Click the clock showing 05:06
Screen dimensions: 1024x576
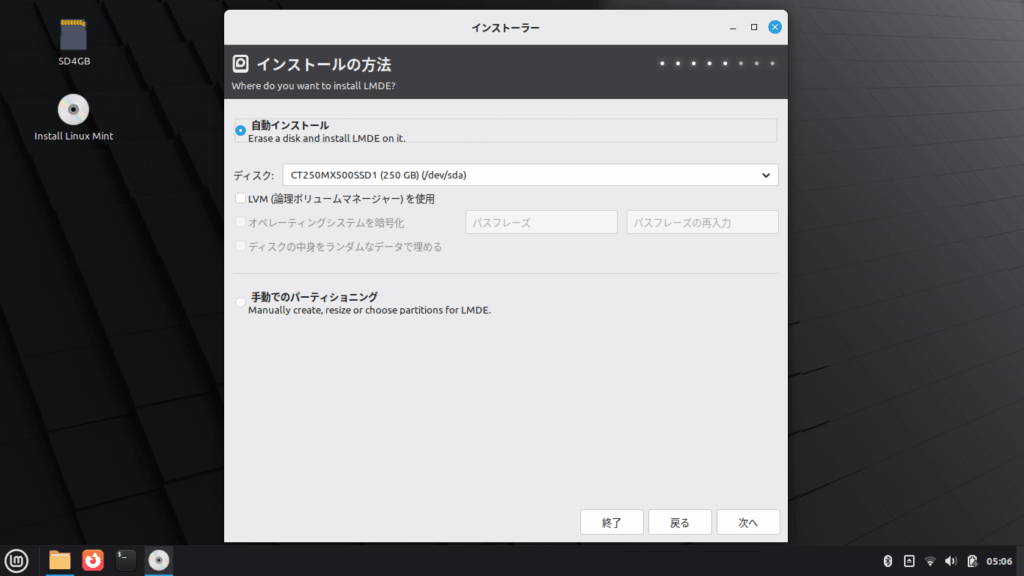click(x=999, y=561)
